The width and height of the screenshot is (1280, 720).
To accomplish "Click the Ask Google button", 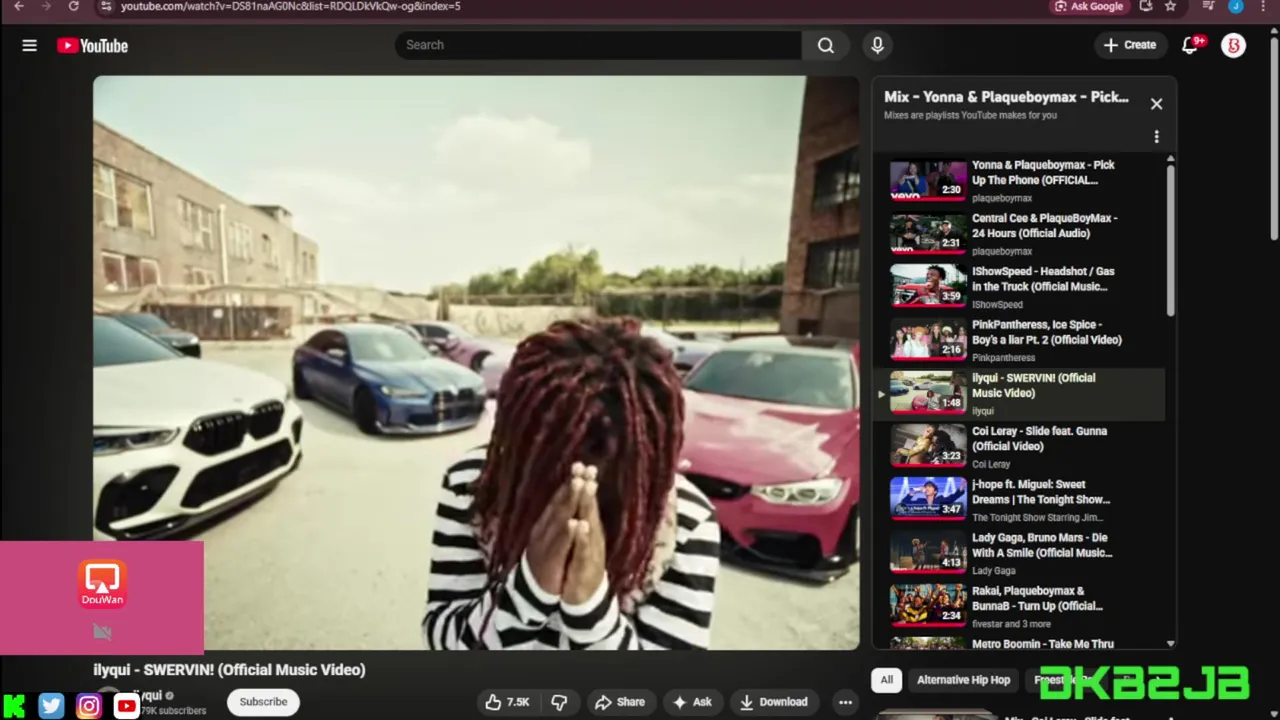I will click(x=1089, y=6).
